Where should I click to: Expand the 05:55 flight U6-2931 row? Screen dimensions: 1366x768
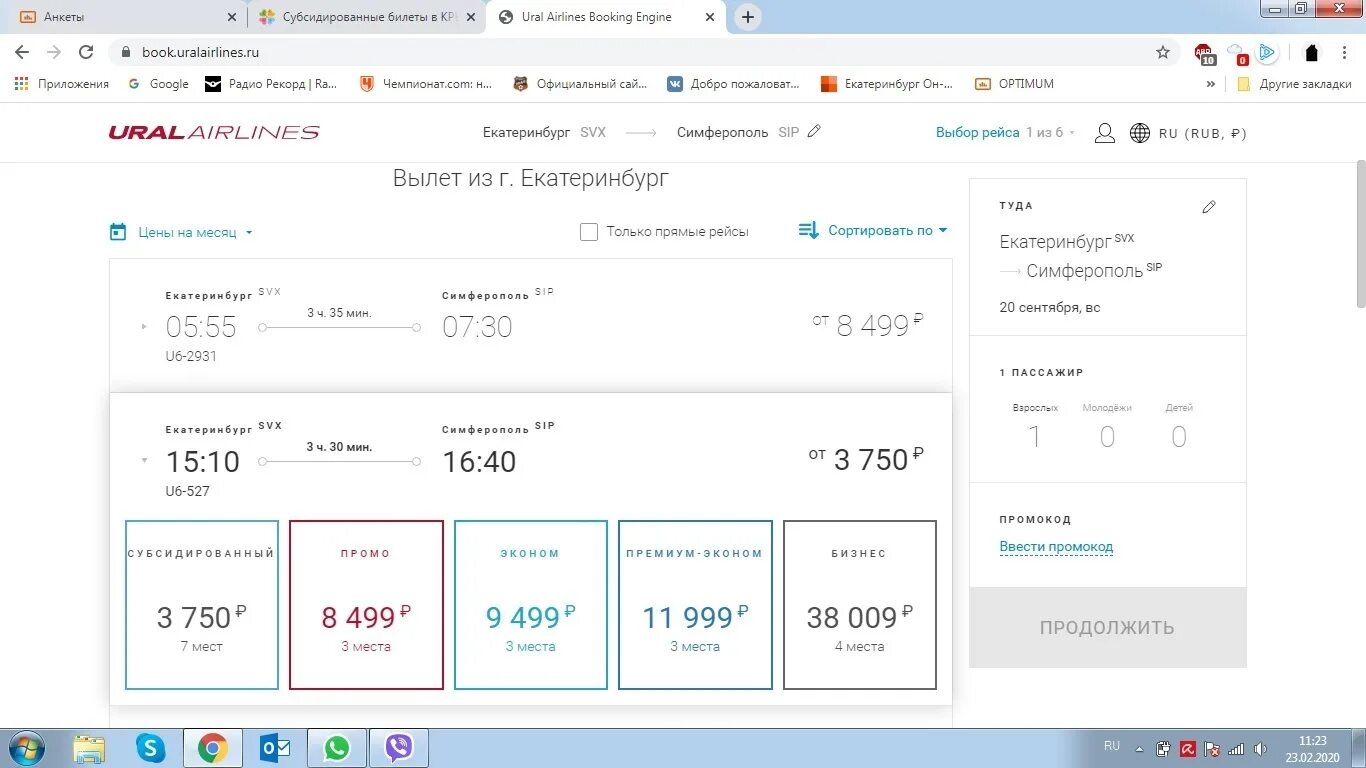530,325
